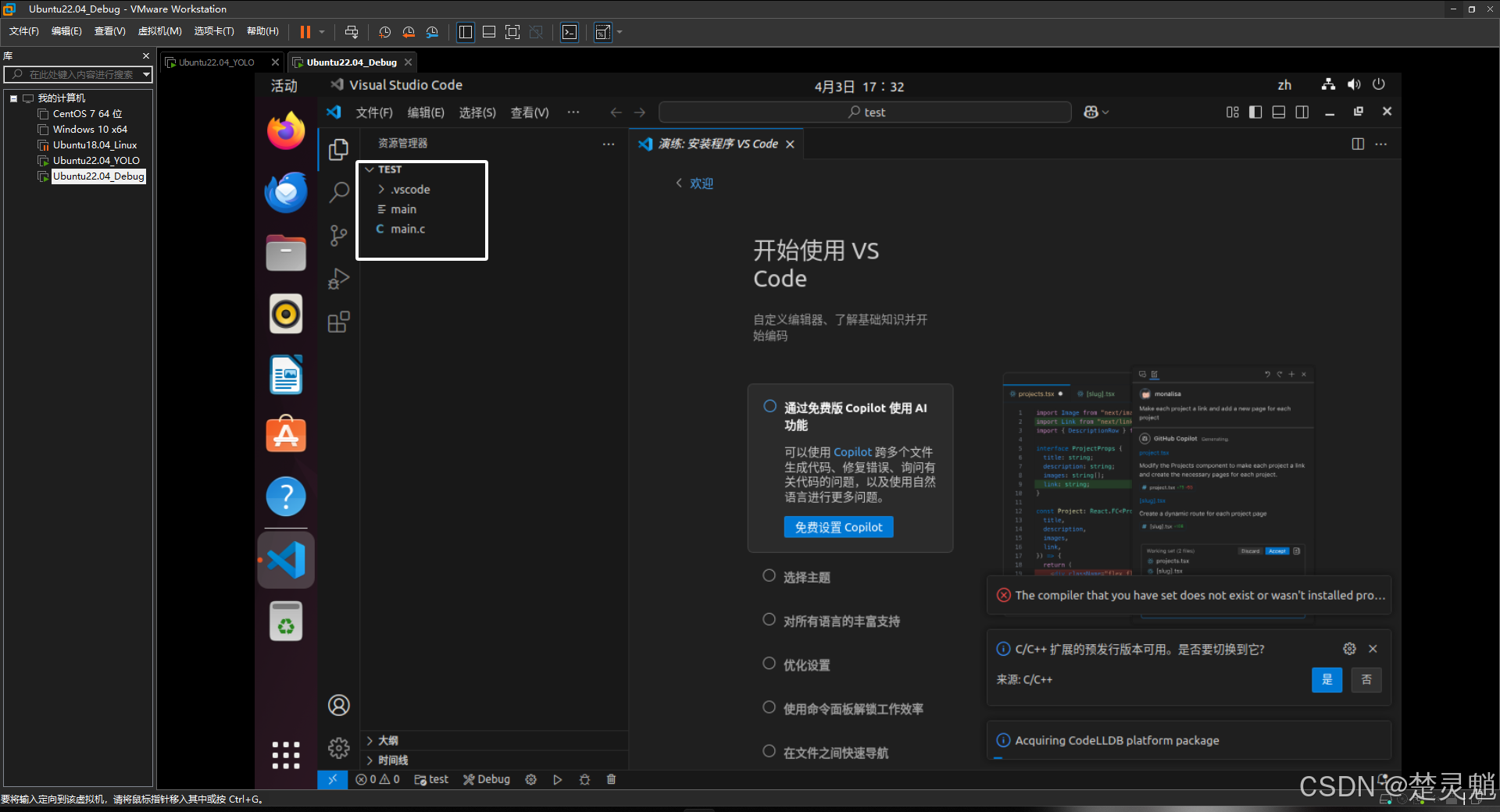Click the errors and warnings status indicator

(x=377, y=779)
